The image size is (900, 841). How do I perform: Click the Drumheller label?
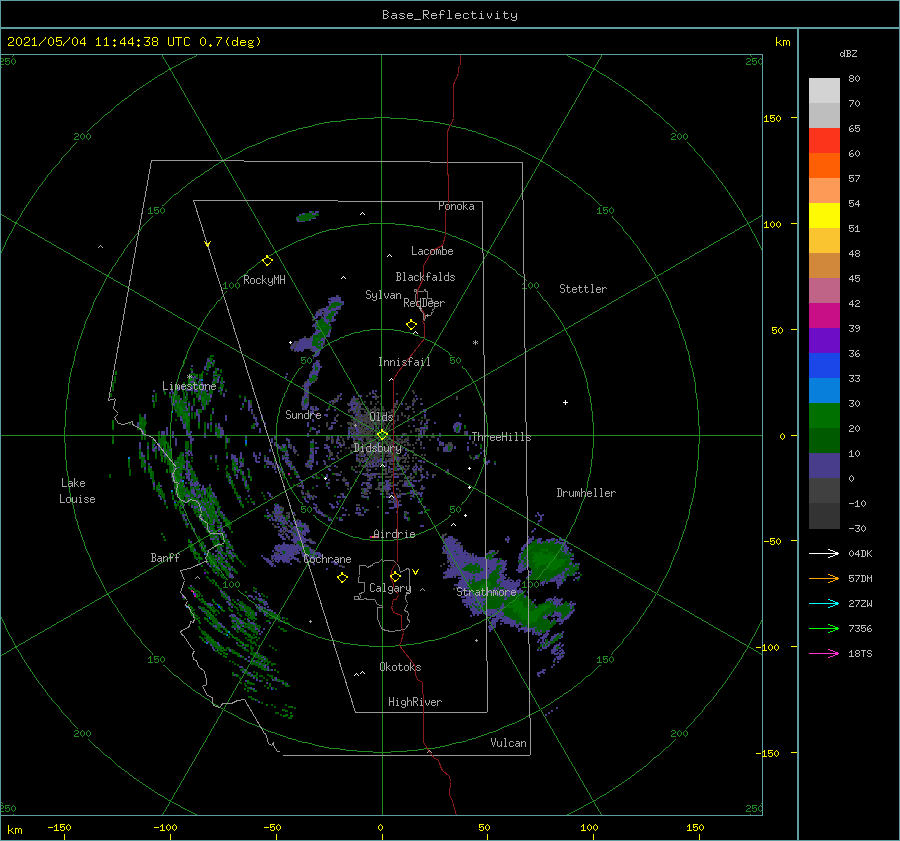click(x=586, y=493)
